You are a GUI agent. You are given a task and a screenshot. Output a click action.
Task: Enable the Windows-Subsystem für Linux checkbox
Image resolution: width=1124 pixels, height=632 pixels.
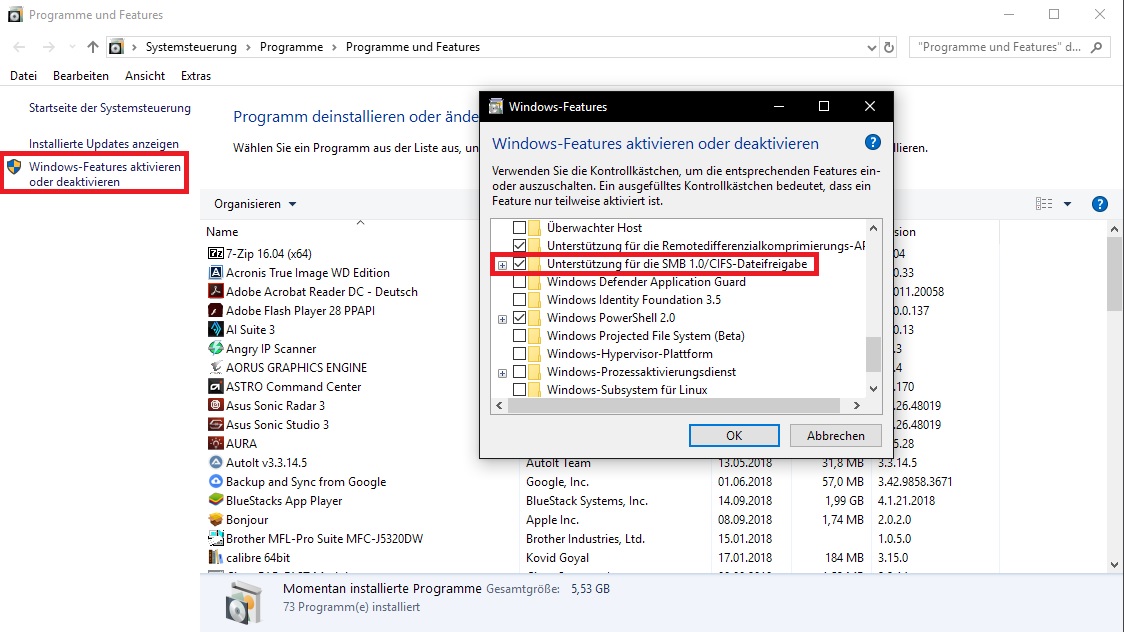tap(520, 390)
